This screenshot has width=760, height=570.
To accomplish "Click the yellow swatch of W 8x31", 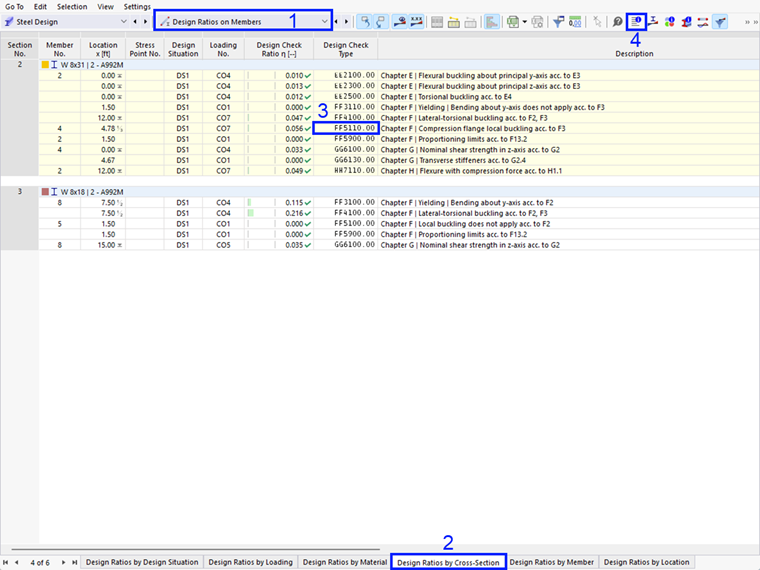I will click(x=45, y=64).
